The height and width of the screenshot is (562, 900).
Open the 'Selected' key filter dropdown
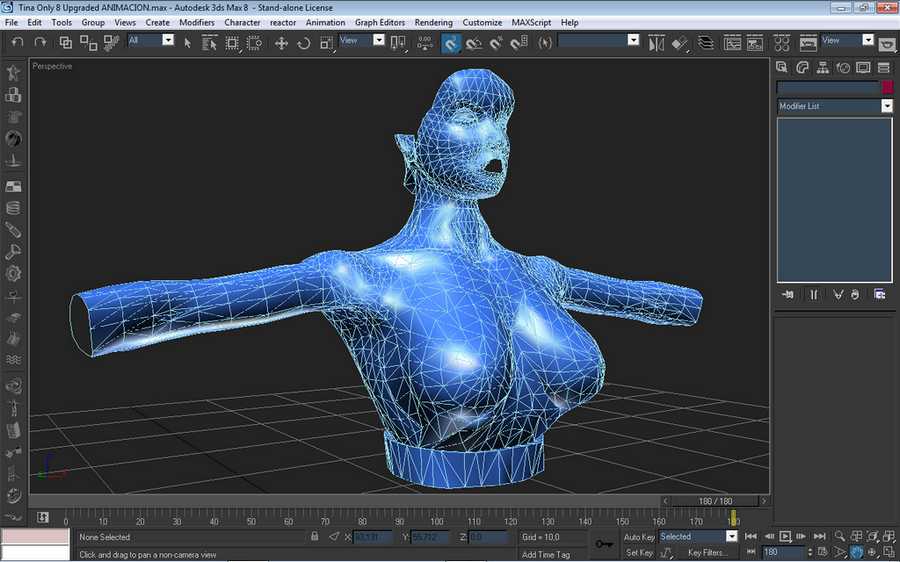731,537
